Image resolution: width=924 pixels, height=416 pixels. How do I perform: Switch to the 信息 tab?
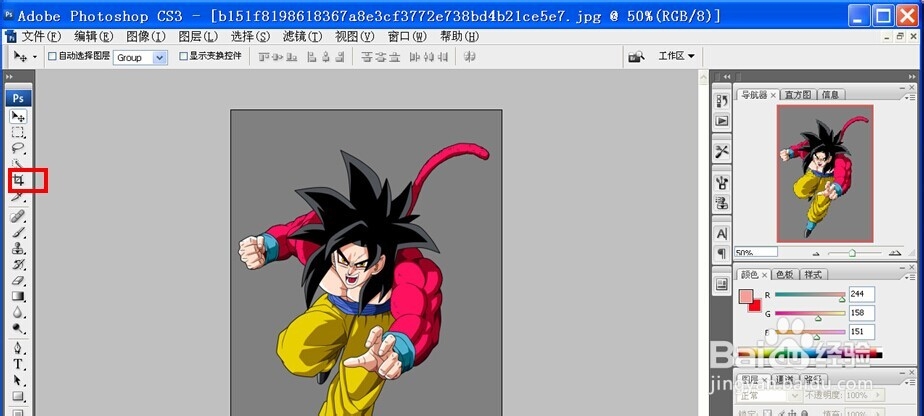pyautogui.click(x=830, y=94)
